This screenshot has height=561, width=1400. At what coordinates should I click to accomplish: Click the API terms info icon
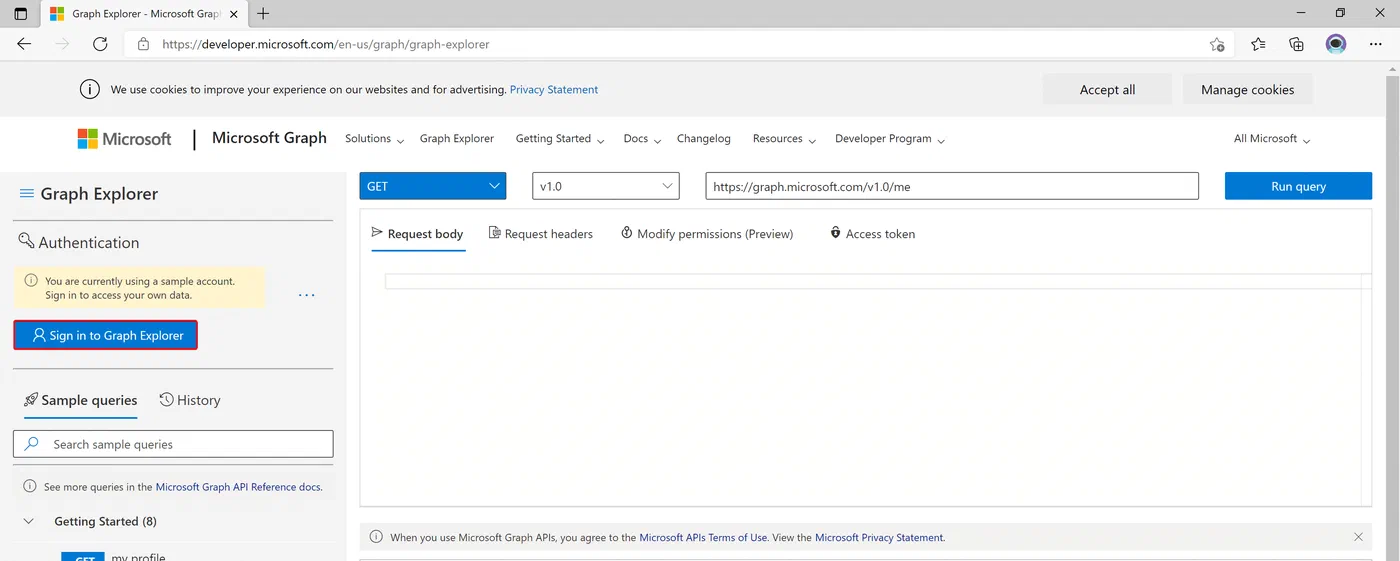[x=376, y=537]
